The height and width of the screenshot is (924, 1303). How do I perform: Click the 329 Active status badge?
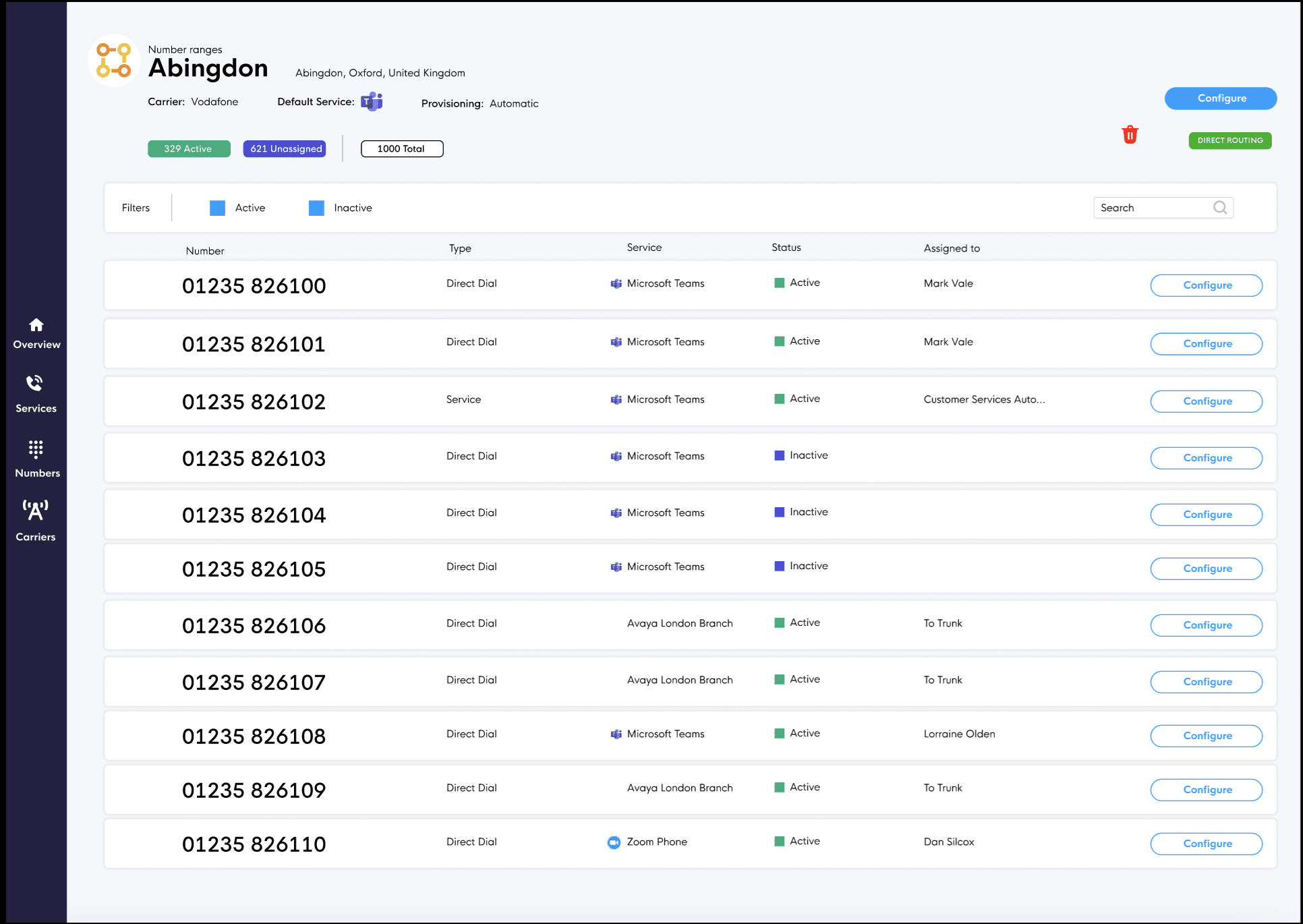pyautogui.click(x=189, y=148)
